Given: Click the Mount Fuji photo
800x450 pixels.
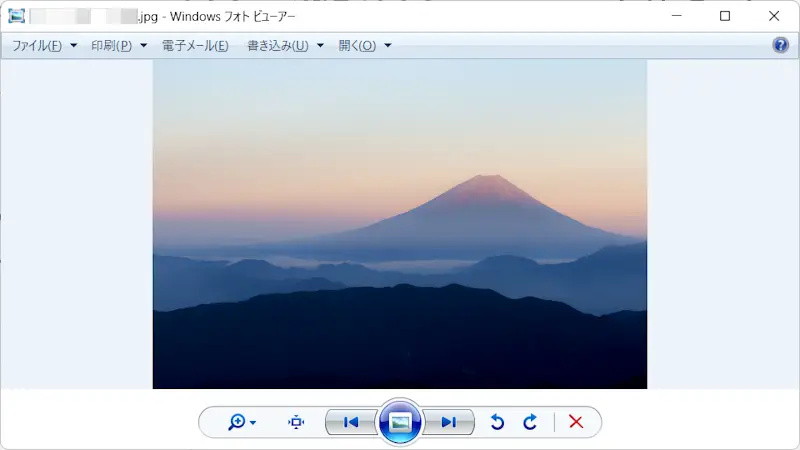Looking at the screenshot, I should [x=400, y=224].
